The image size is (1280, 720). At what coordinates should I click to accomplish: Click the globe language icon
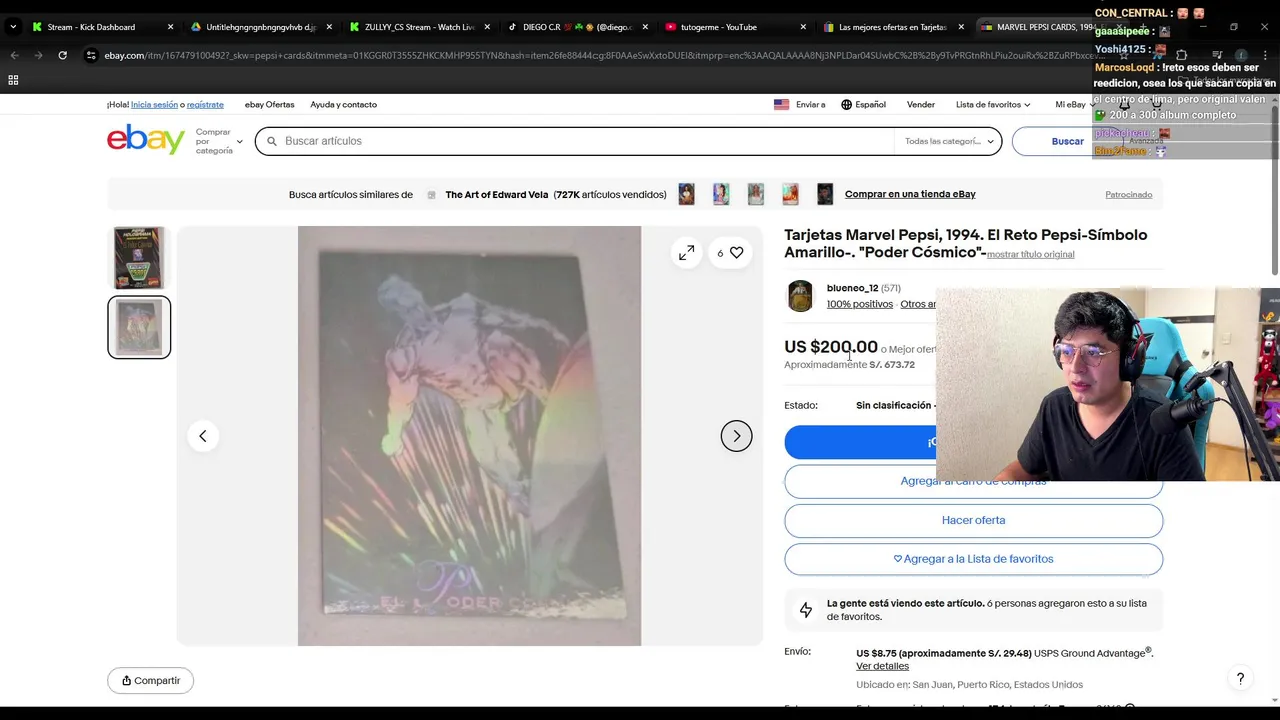click(x=846, y=104)
